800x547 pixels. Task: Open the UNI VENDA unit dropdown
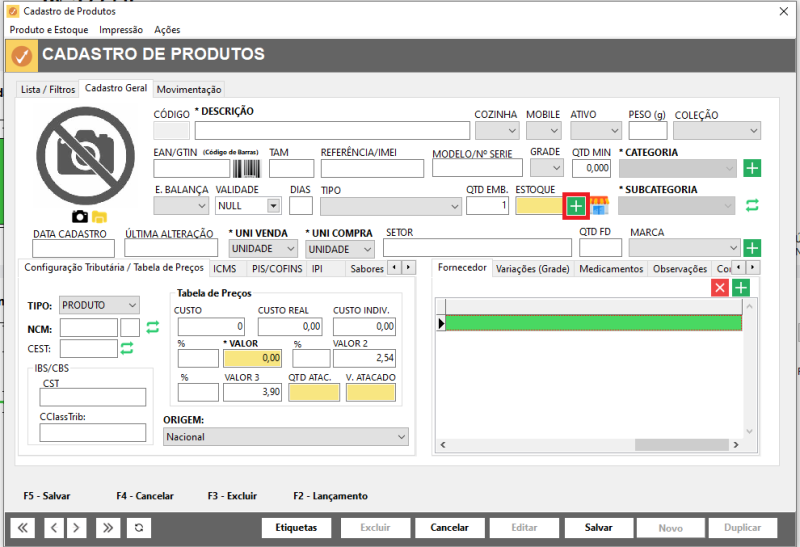(263, 249)
